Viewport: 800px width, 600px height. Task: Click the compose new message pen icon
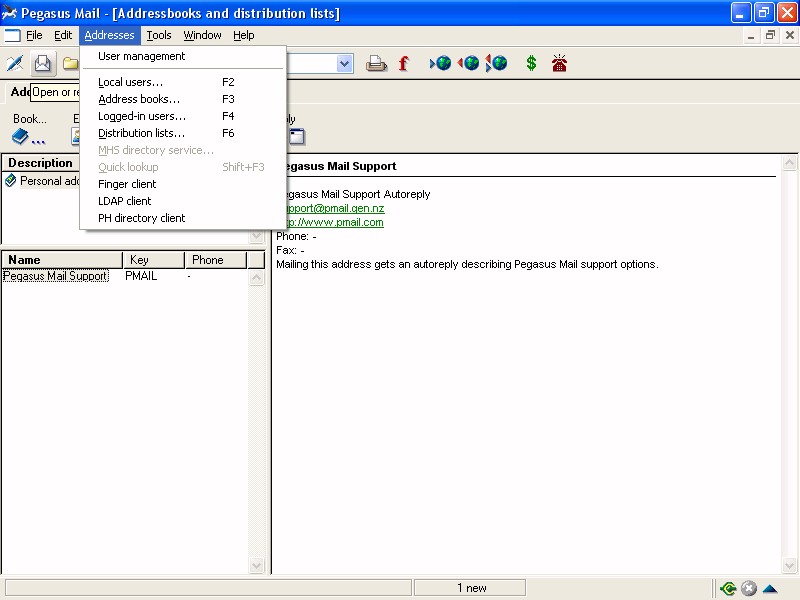point(15,63)
